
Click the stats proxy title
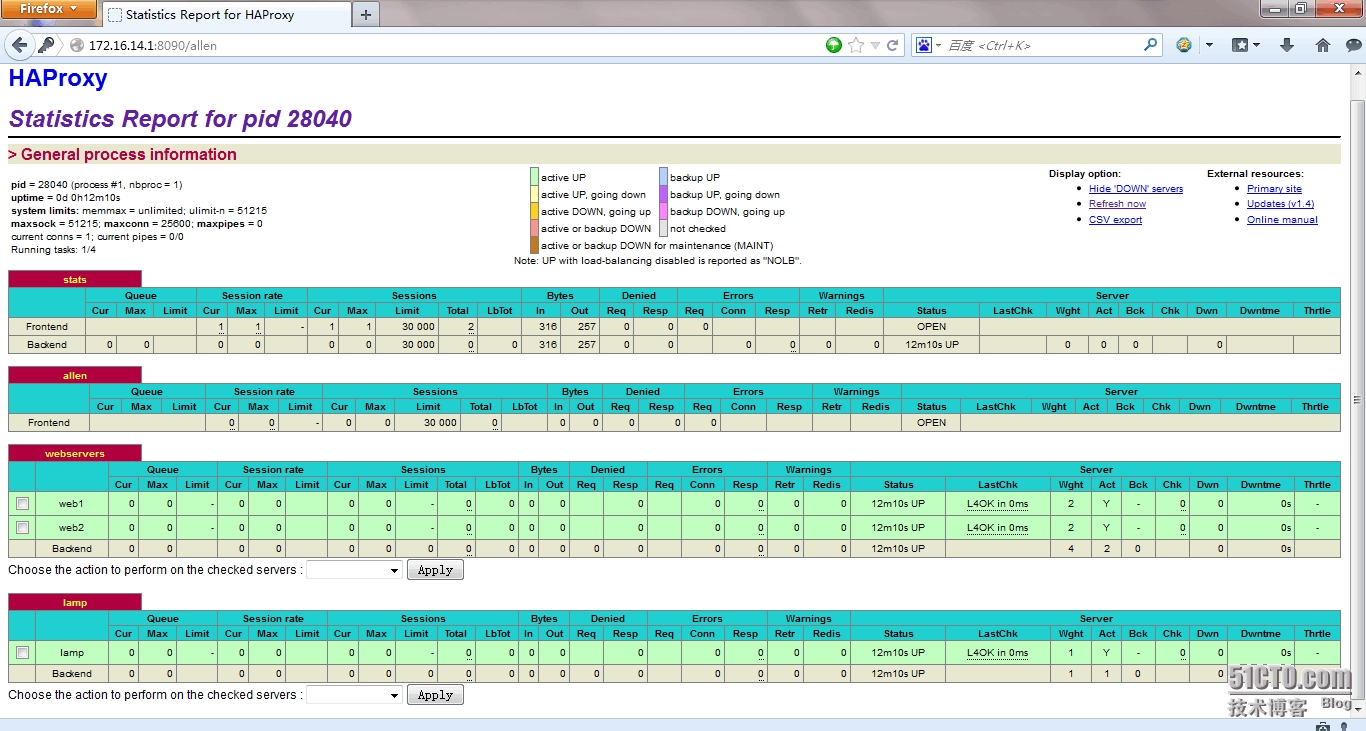(x=75, y=280)
